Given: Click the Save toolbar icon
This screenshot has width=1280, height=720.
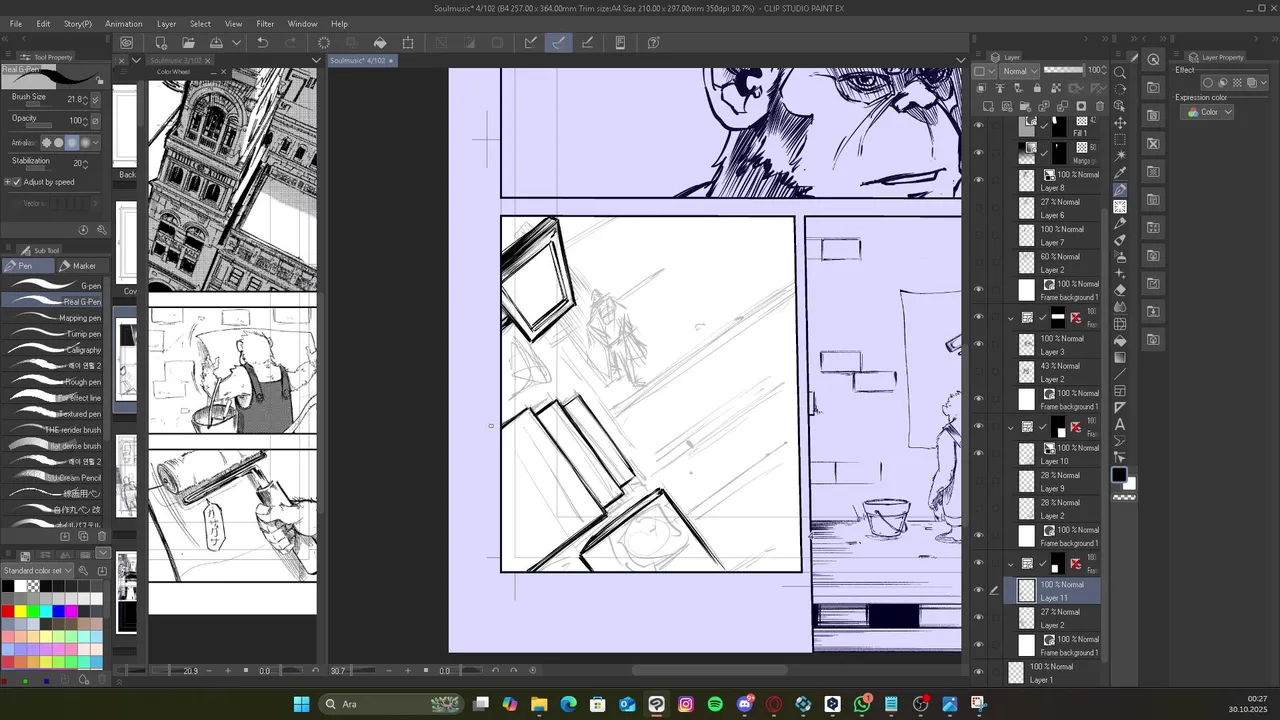Looking at the screenshot, I should pos(216,42).
